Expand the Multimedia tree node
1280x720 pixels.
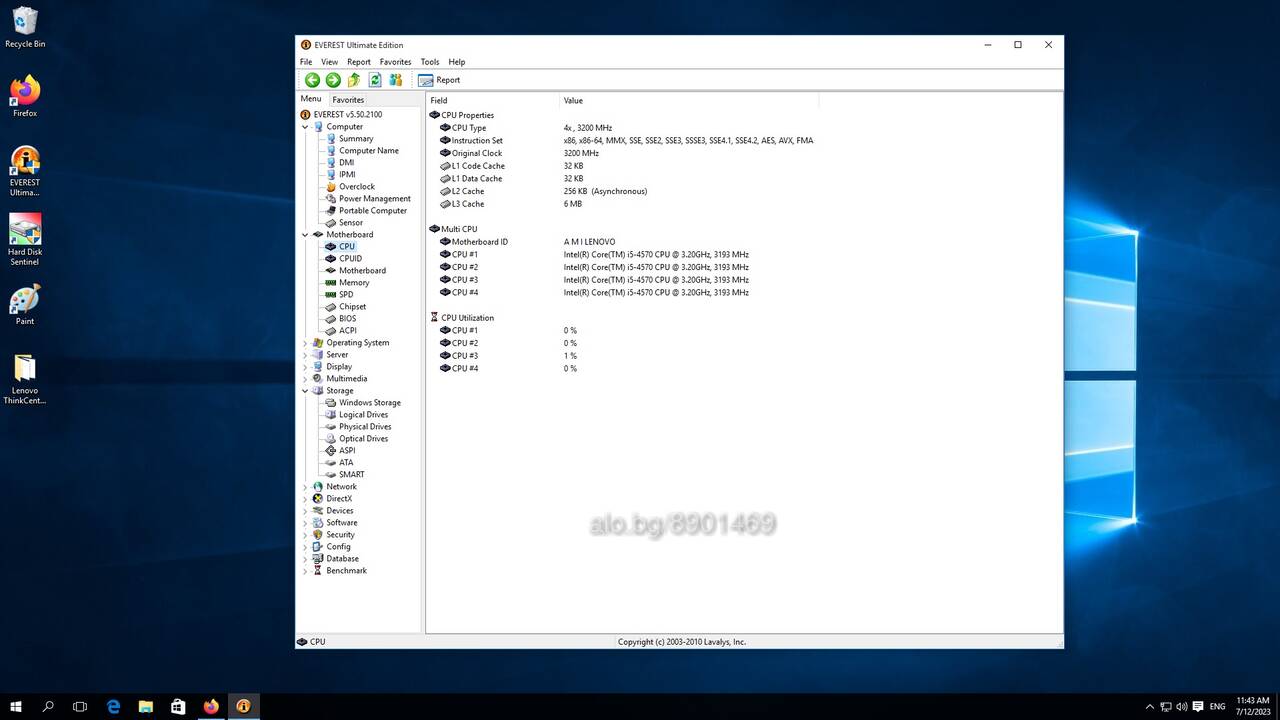[x=306, y=379]
